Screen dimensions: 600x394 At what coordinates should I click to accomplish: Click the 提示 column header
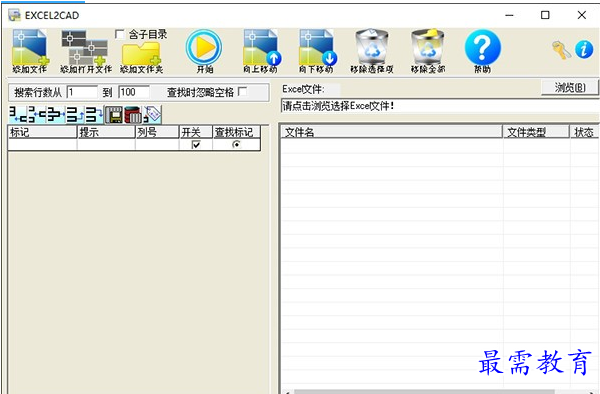coord(106,132)
